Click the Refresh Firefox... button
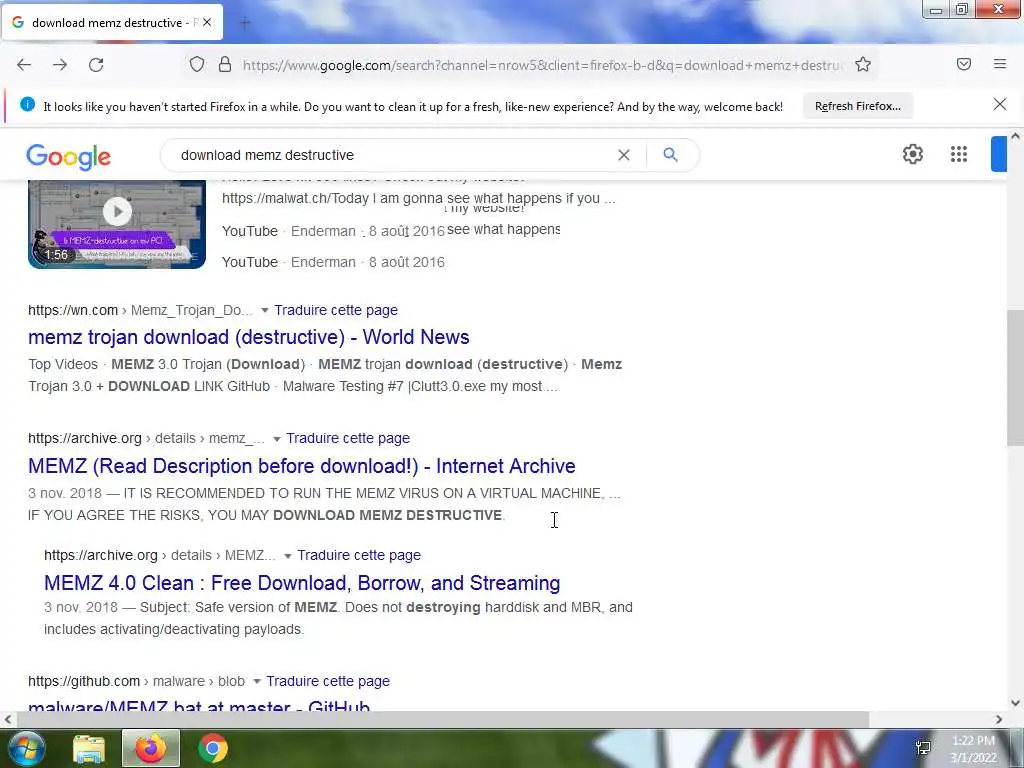The height and width of the screenshot is (768, 1024). coord(857,106)
